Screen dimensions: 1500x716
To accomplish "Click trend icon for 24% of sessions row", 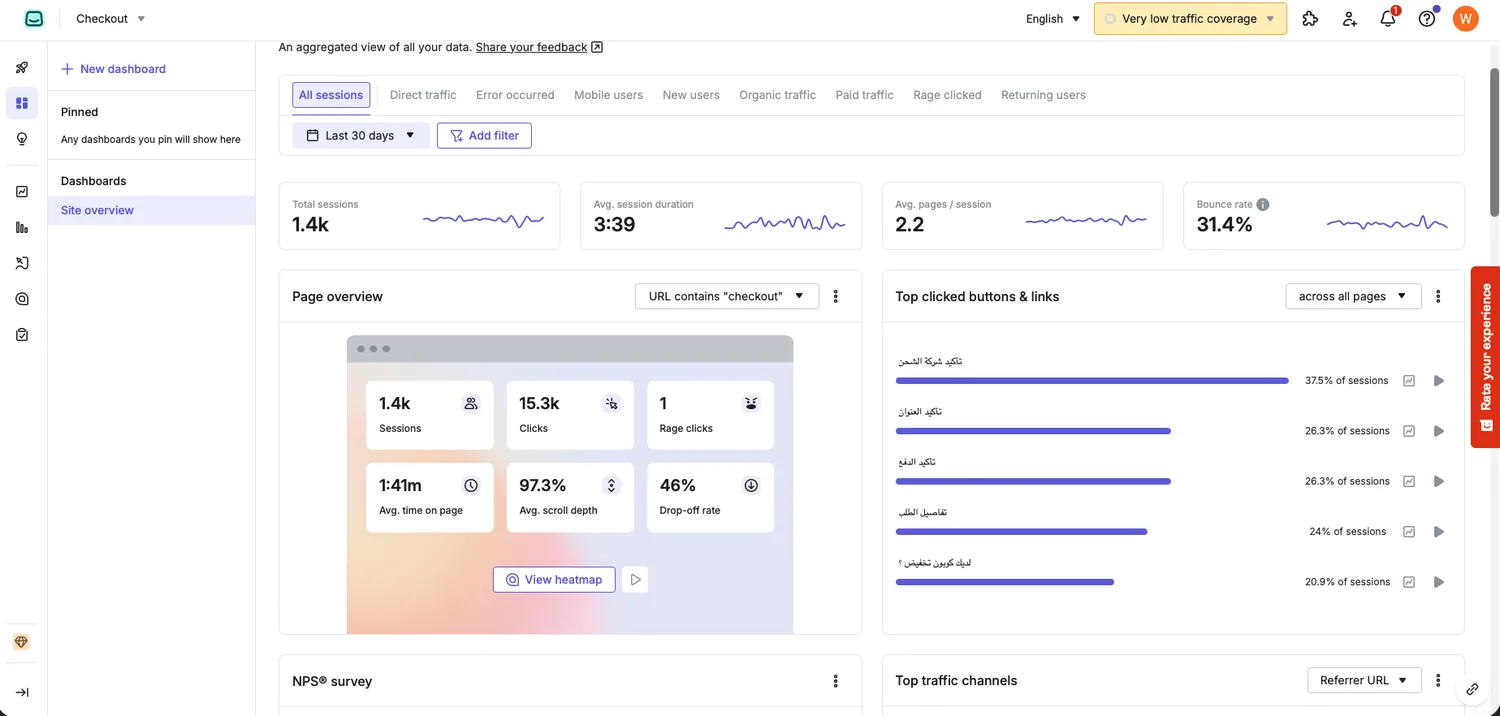I will click(x=1409, y=532).
